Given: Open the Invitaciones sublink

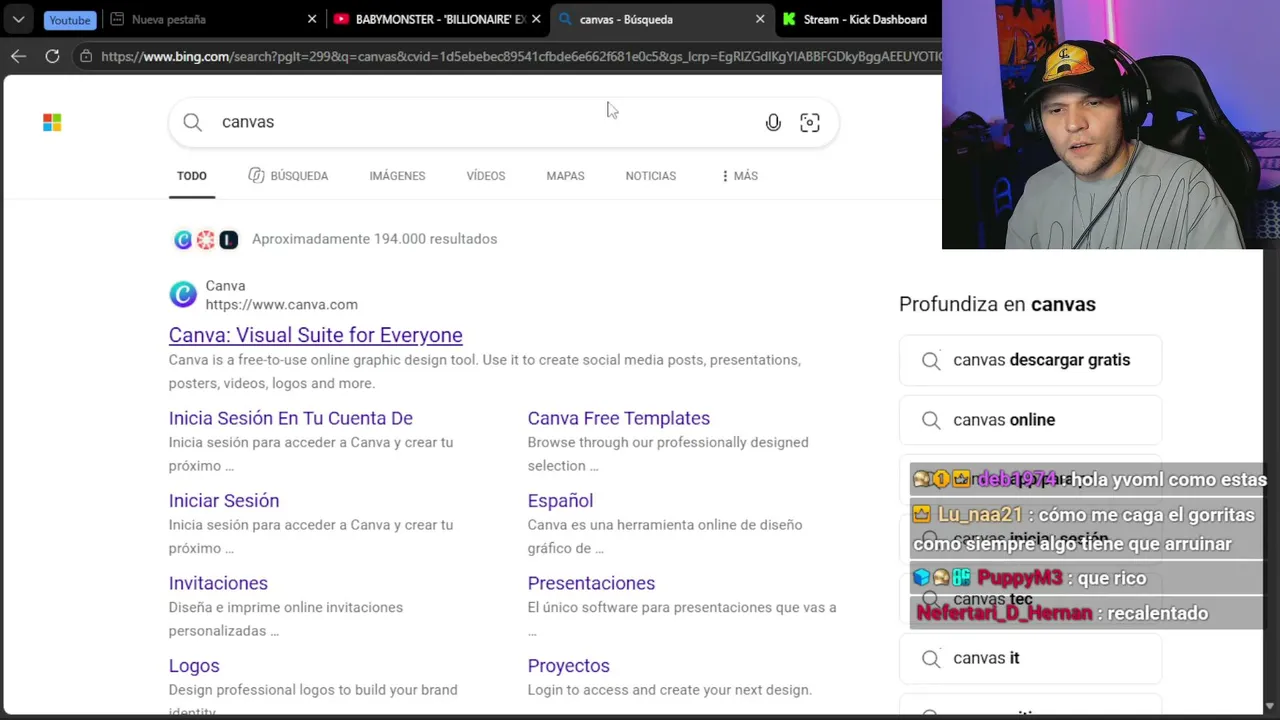Looking at the screenshot, I should tap(218, 583).
